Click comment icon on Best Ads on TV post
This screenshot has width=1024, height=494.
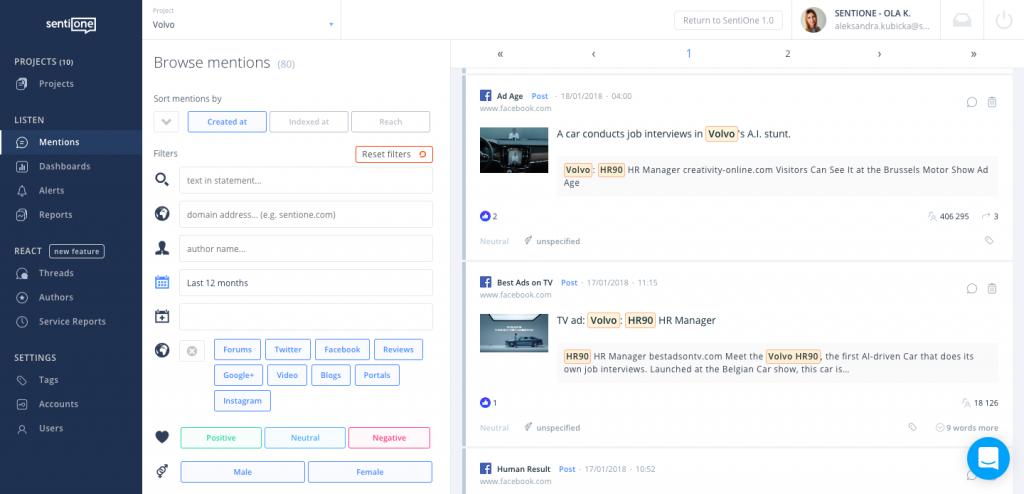click(x=971, y=288)
